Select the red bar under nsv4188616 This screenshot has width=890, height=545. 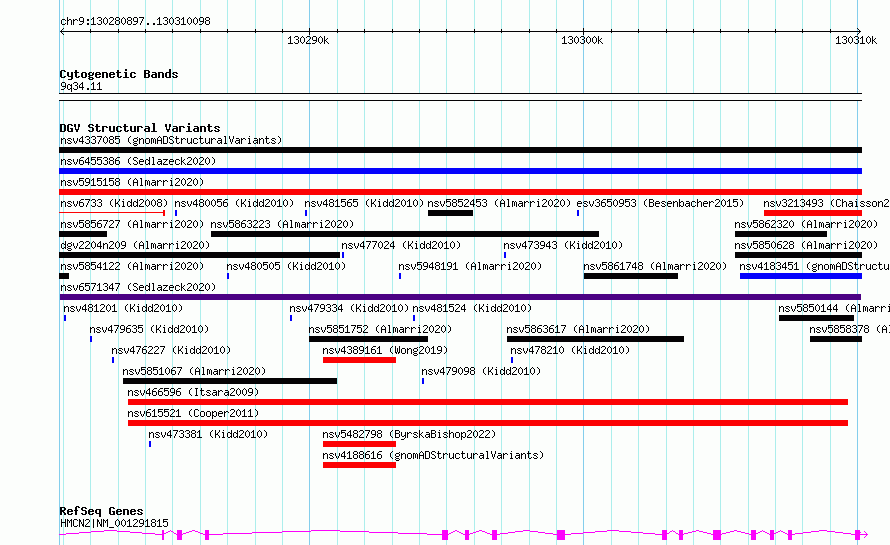[359, 465]
